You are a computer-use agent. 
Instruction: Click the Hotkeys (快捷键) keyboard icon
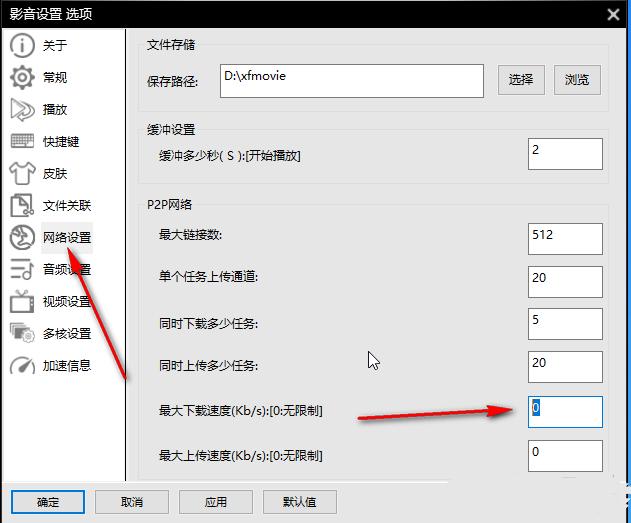point(22,142)
